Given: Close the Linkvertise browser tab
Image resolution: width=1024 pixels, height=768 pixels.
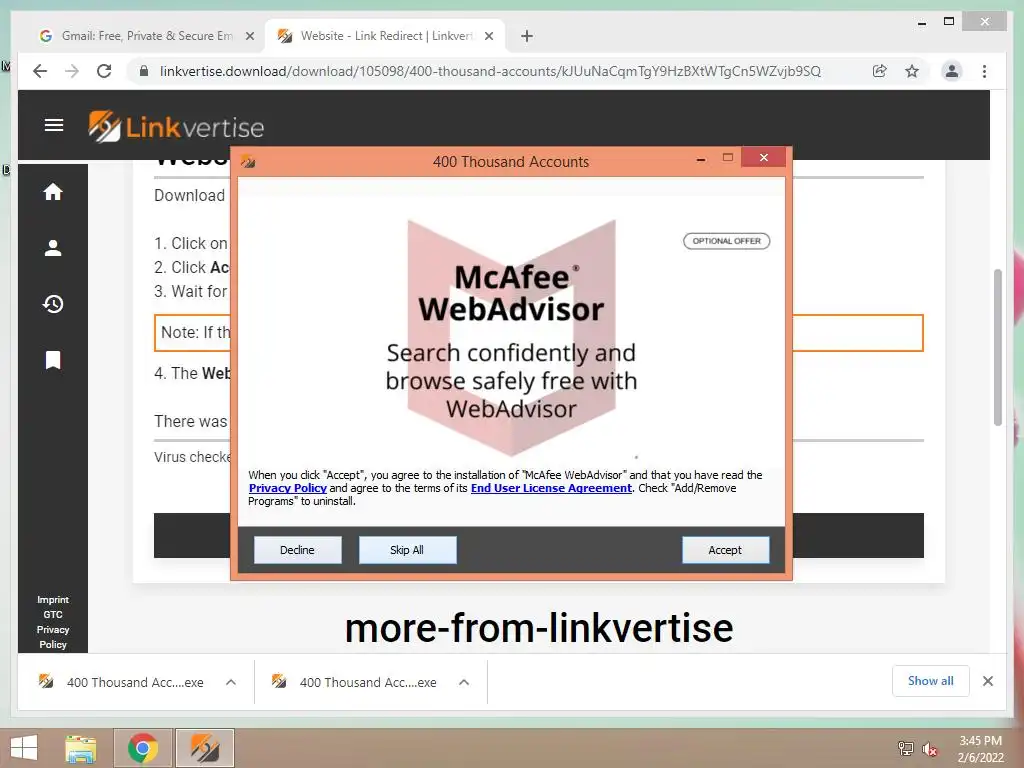Looking at the screenshot, I should click(488, 37).
